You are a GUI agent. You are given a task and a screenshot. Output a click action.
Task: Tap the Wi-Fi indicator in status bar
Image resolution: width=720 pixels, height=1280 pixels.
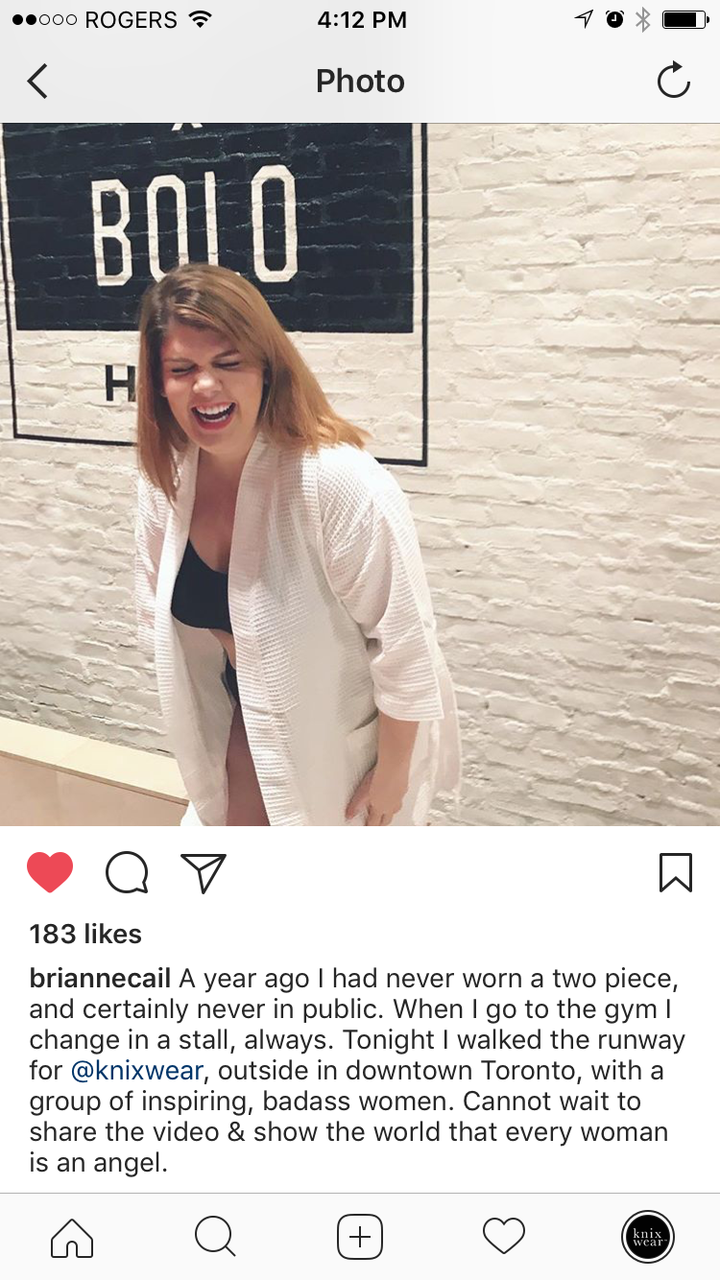[200, 19]
